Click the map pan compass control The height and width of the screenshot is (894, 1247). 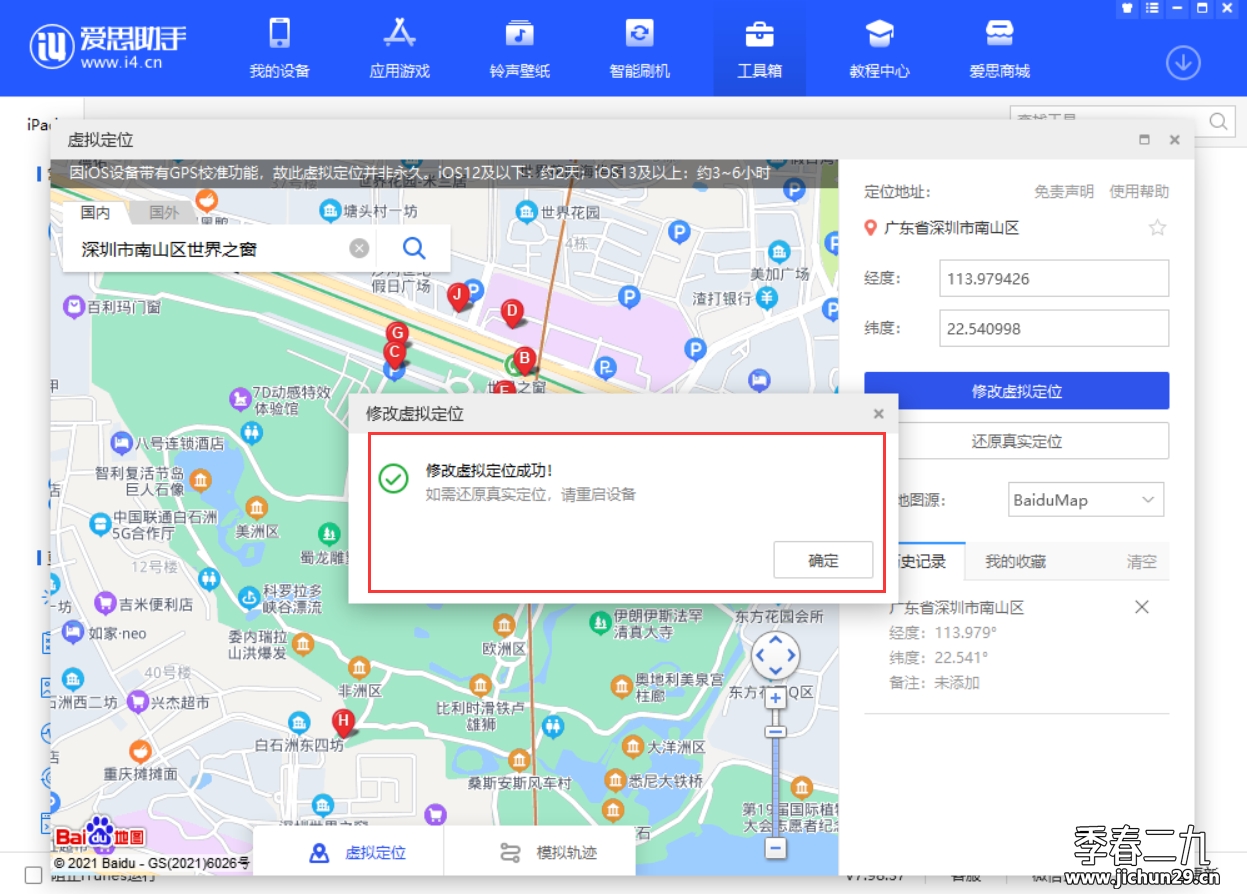[x=775, y=657]
